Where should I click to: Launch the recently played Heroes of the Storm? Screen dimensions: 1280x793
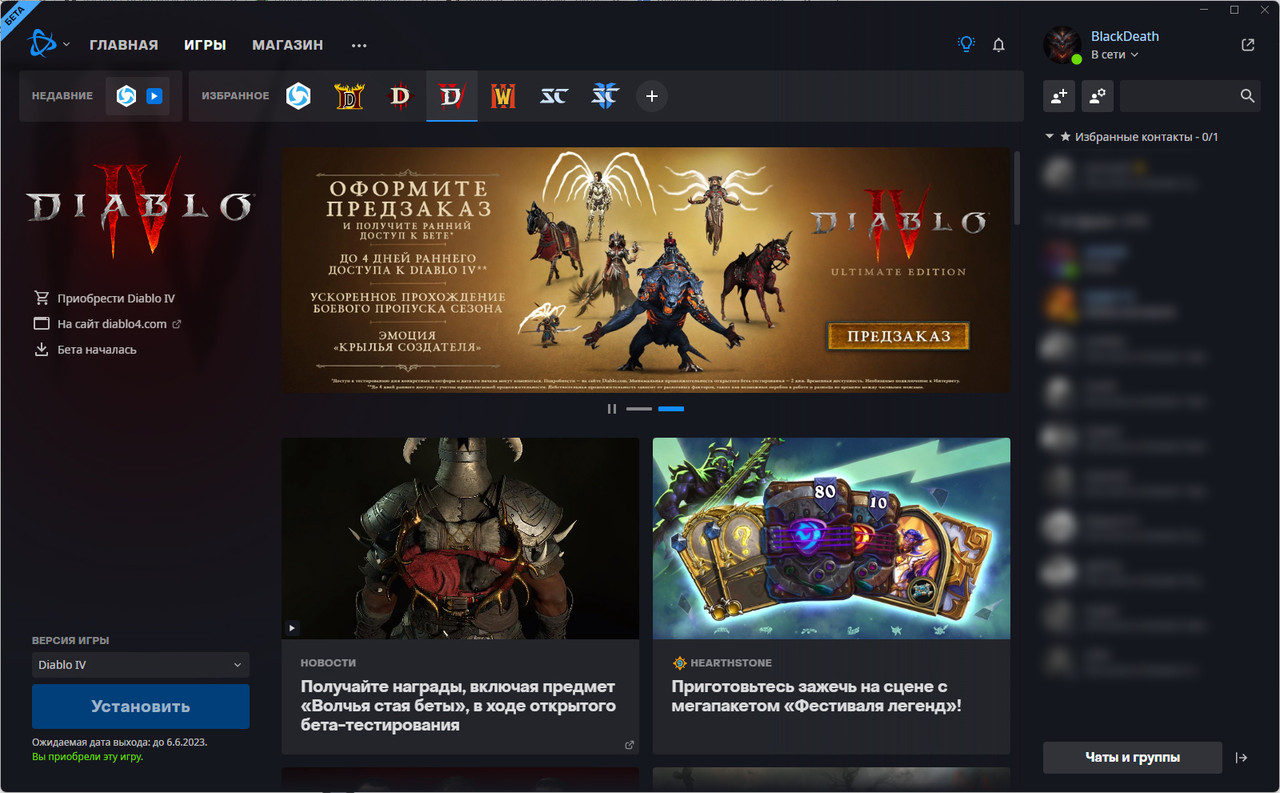coord(126,96)
